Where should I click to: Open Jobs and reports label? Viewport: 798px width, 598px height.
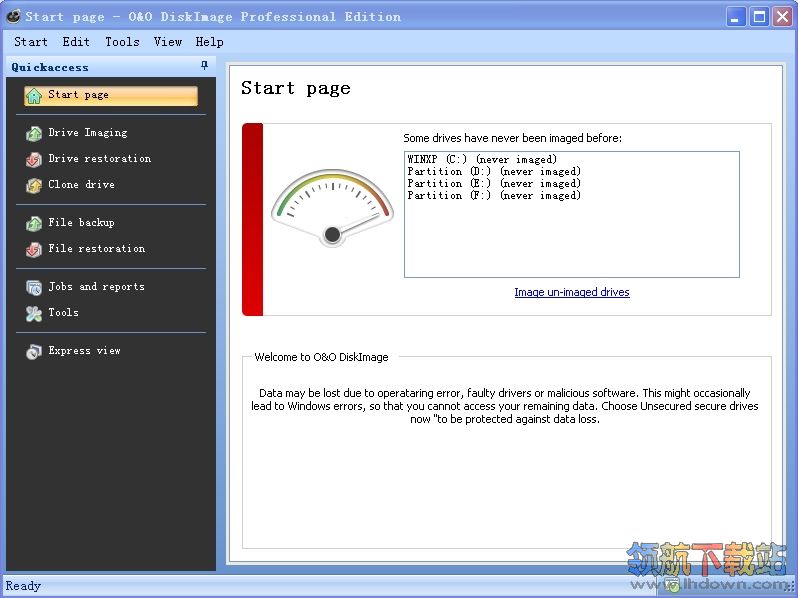[97, 287]
